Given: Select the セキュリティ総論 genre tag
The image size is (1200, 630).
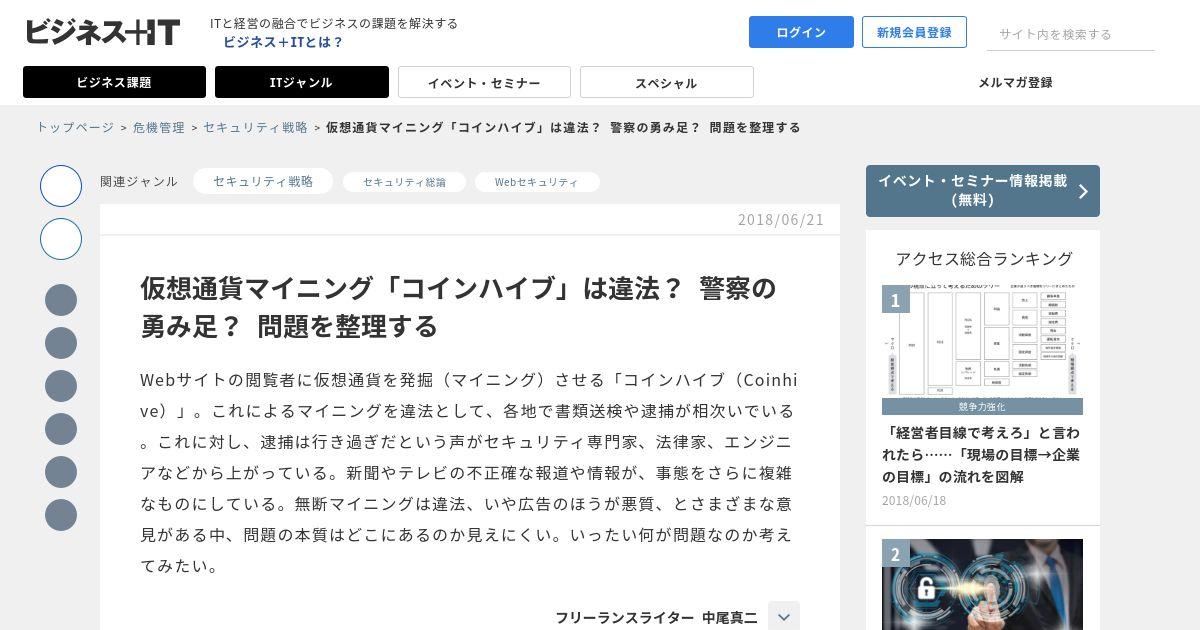Looking at the screenshot, I should [404, 182].
